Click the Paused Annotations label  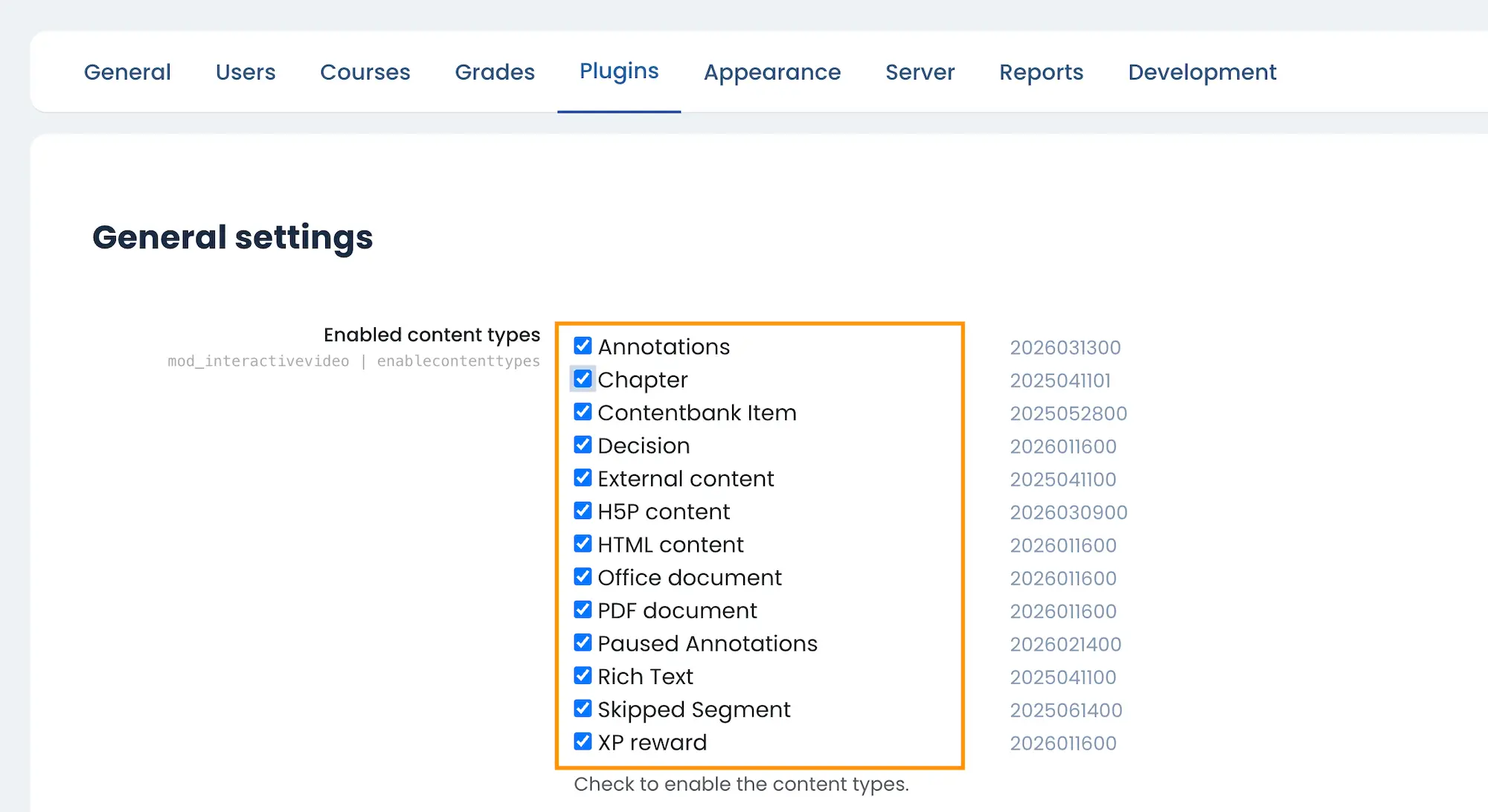708,643
